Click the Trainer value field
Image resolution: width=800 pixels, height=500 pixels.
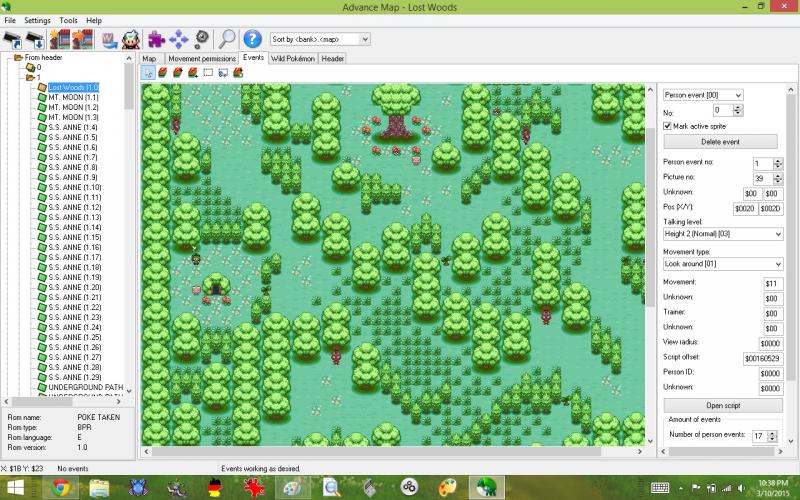pyautogui.click(x=773, y=313)
